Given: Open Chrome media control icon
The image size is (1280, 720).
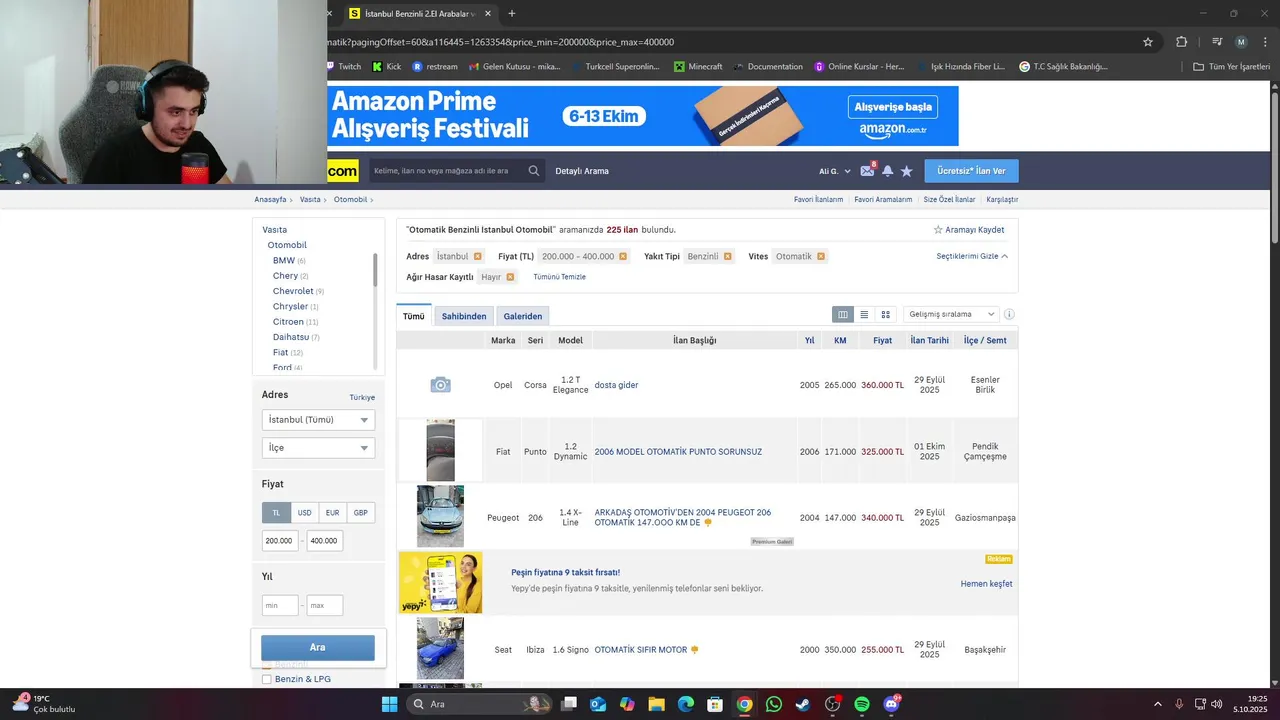Looking at the screenshot, I should (1217, 42).
